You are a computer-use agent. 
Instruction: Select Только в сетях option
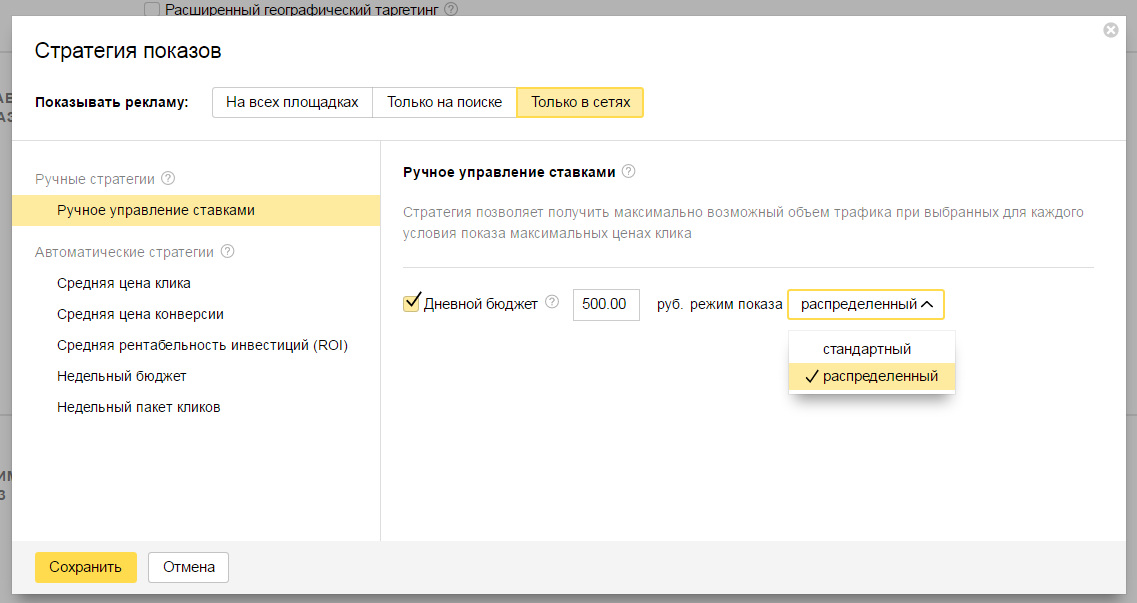pyautogui.click(x=580, y=102)
